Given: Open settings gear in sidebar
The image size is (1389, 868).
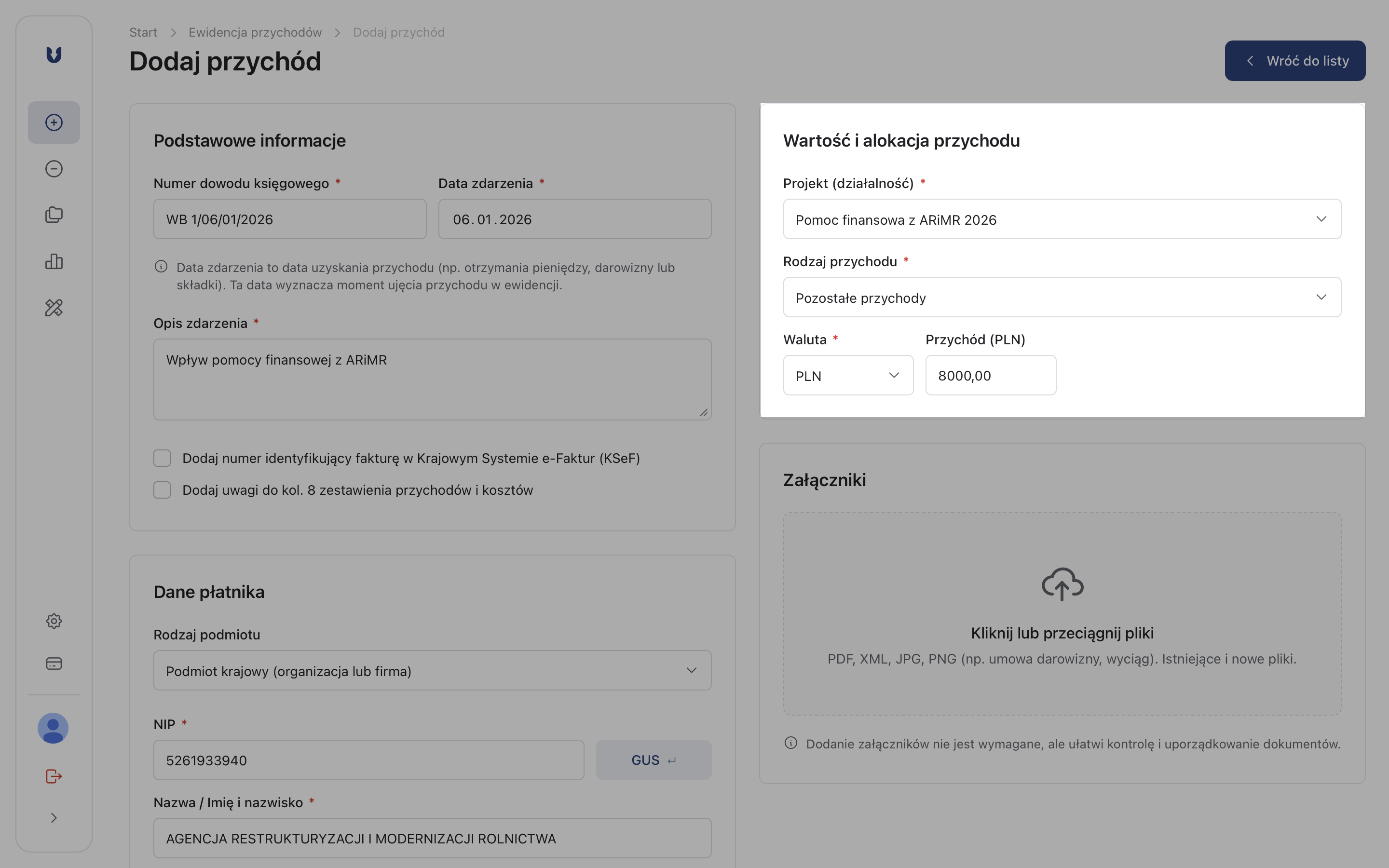Looking at the screenshot, I should (54, 621).
